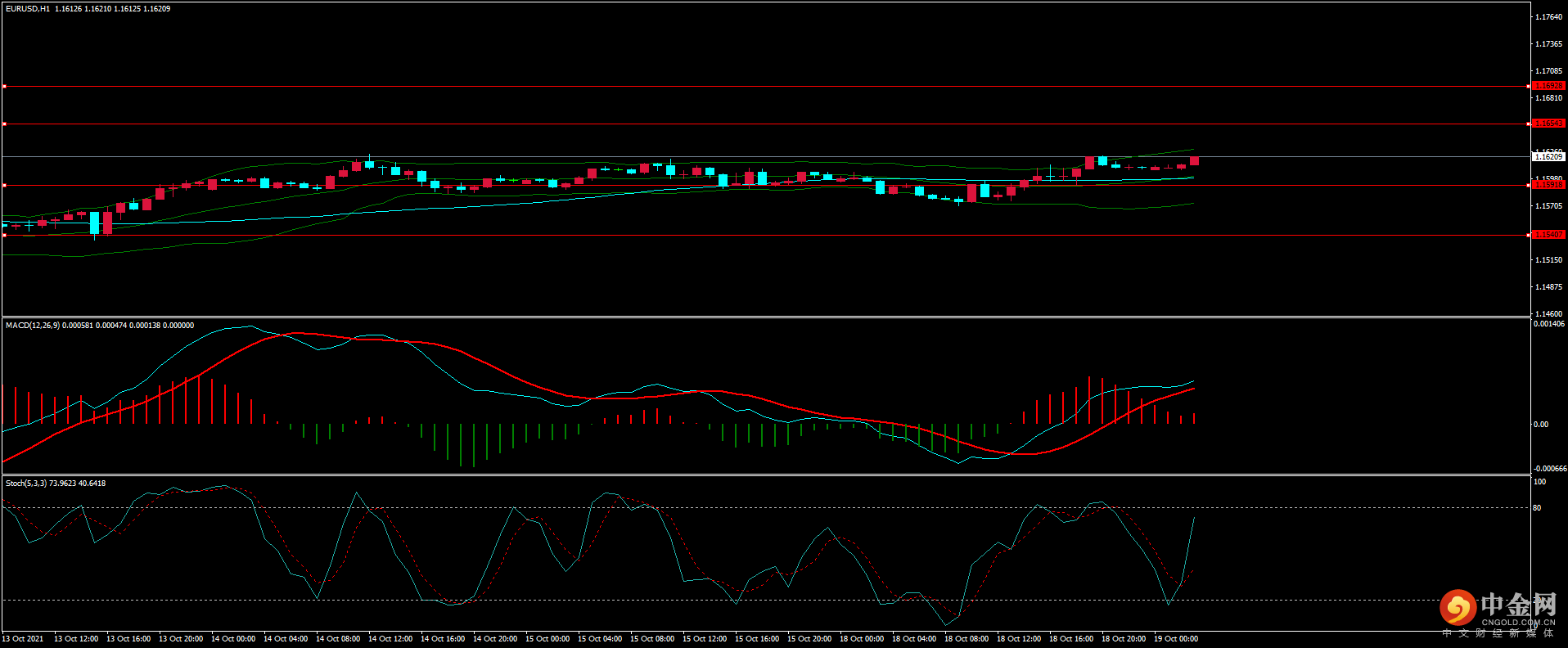Viewport: 1568px width, 648px height.
Task: Click the 15 Oct 00:00 time label
Action: [547, 639]
